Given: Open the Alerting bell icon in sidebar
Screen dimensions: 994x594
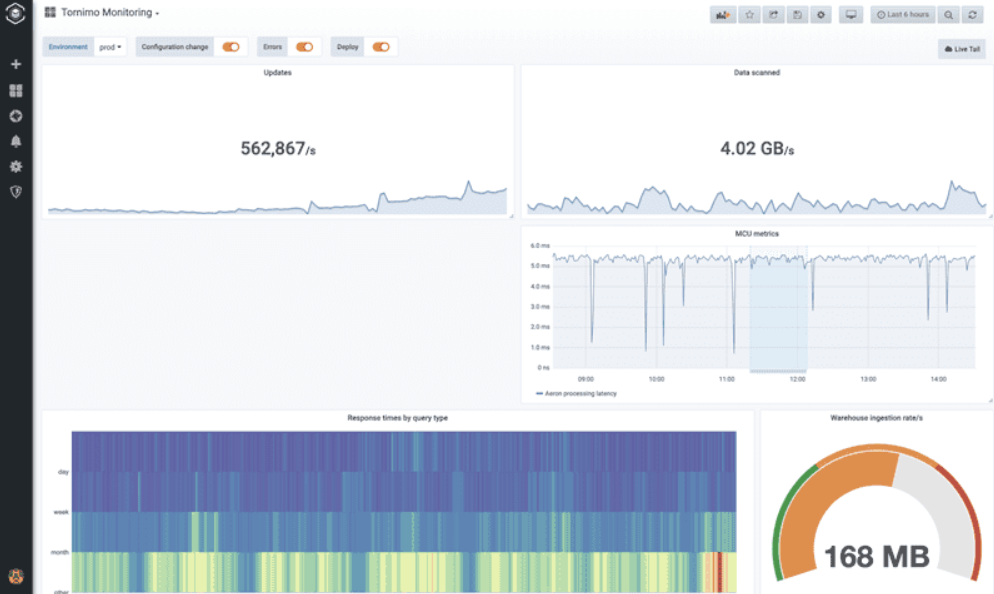Looking at the screenshot, I should click(x=16, y=141).
